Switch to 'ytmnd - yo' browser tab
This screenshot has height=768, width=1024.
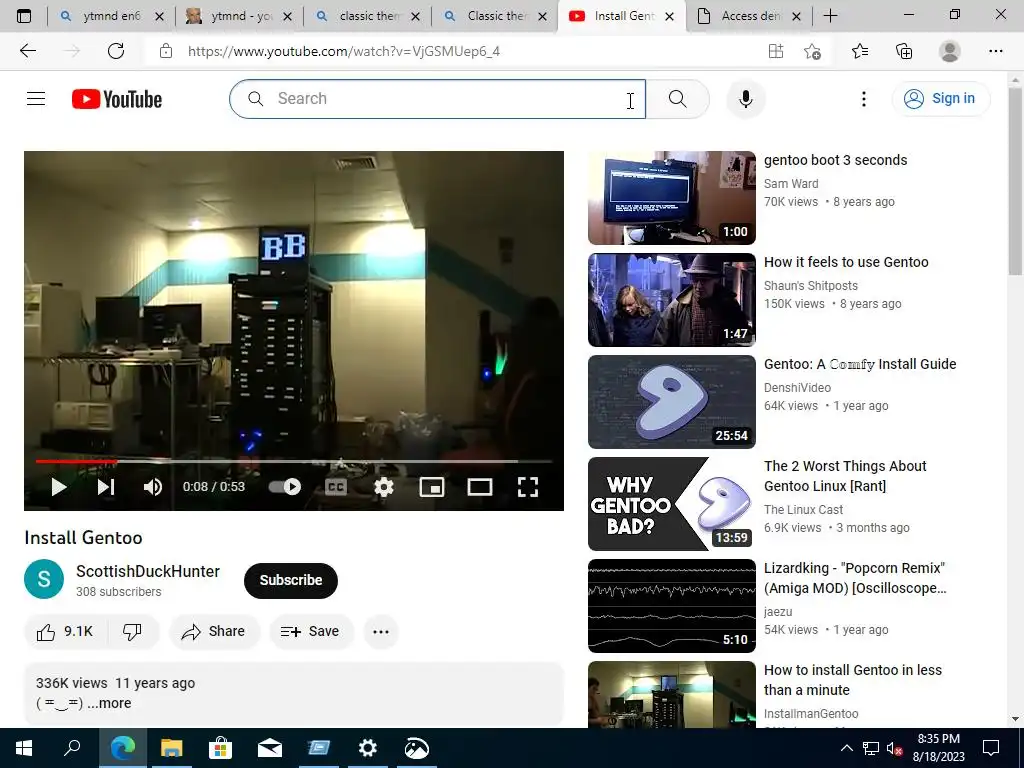[x=239, y=16]
